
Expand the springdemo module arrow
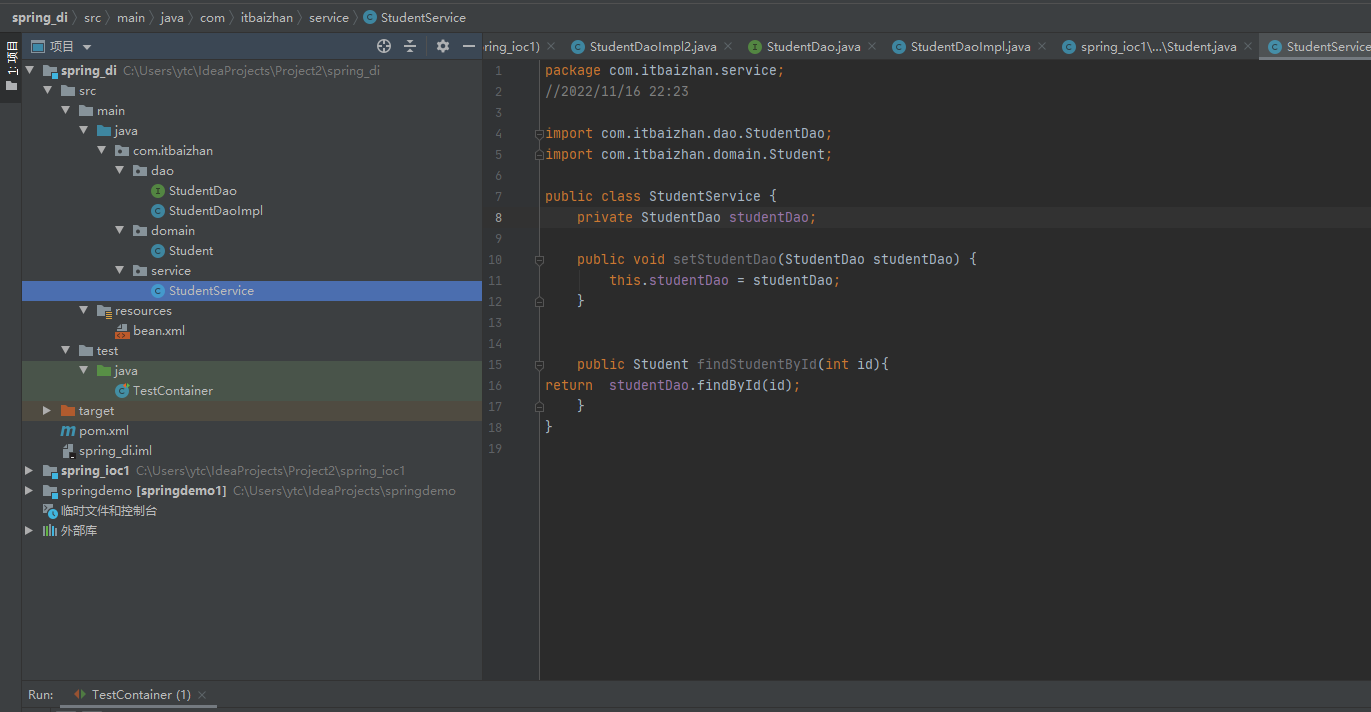[x=30, y=490]
